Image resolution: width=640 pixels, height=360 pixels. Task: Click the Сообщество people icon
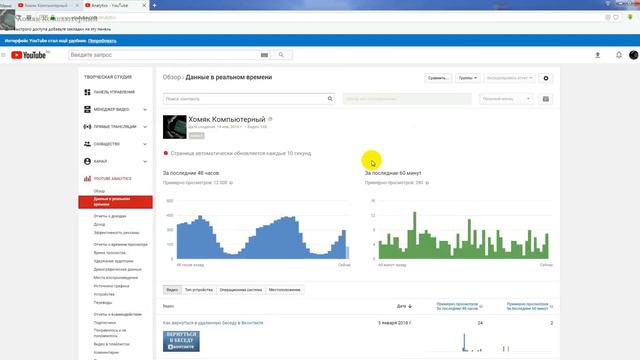[87, 144]
